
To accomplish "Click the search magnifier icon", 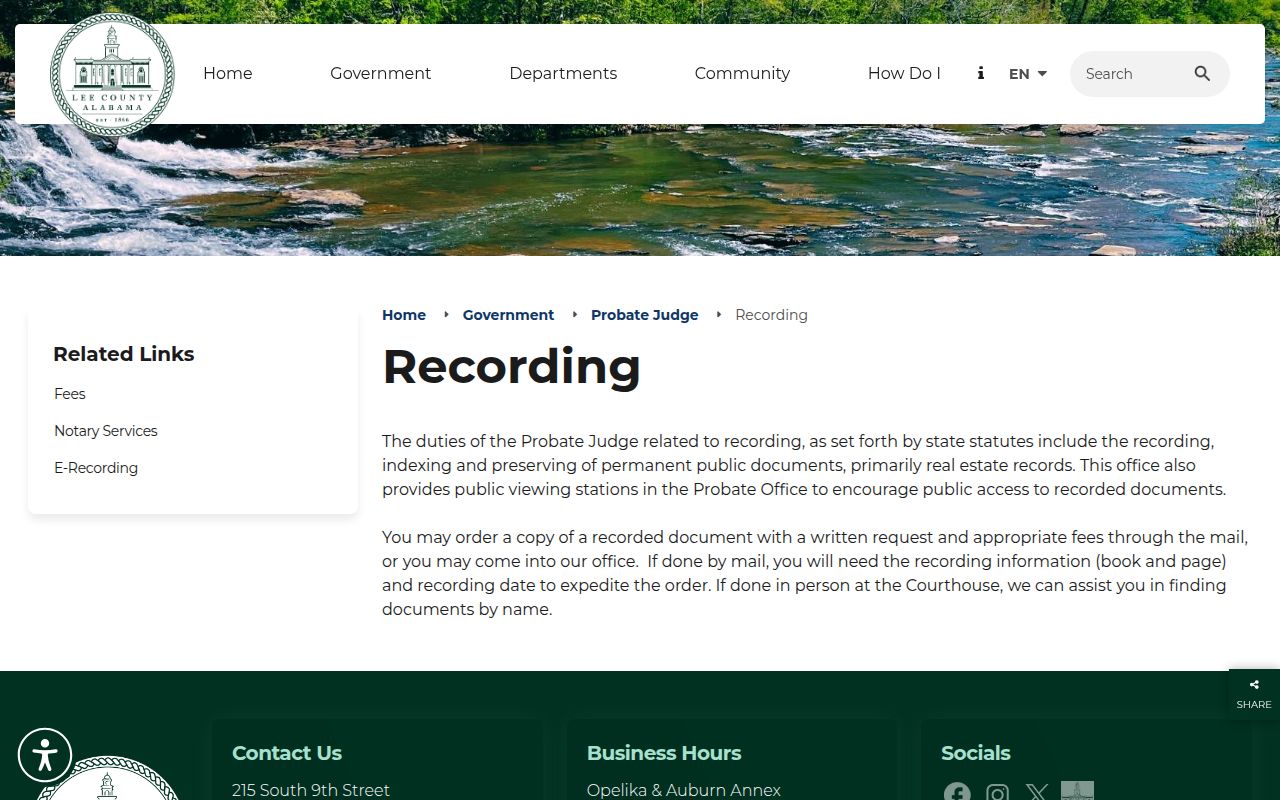I will point(1202,74).
